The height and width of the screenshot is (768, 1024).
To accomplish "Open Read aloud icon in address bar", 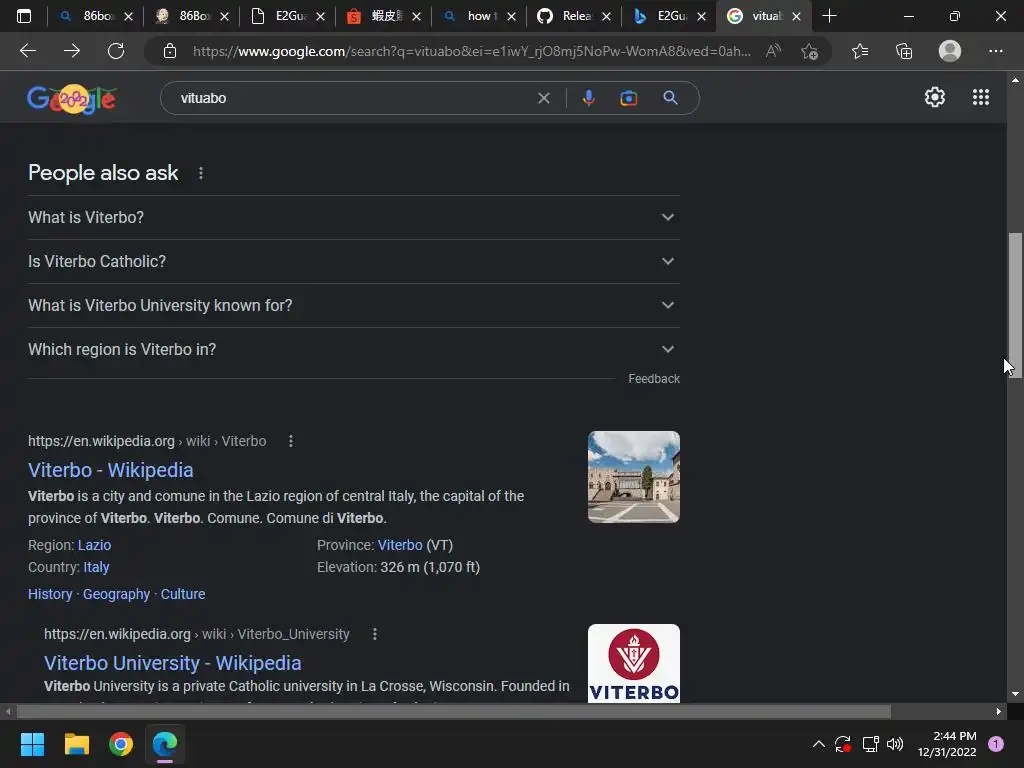I will (x=773, y=51).
